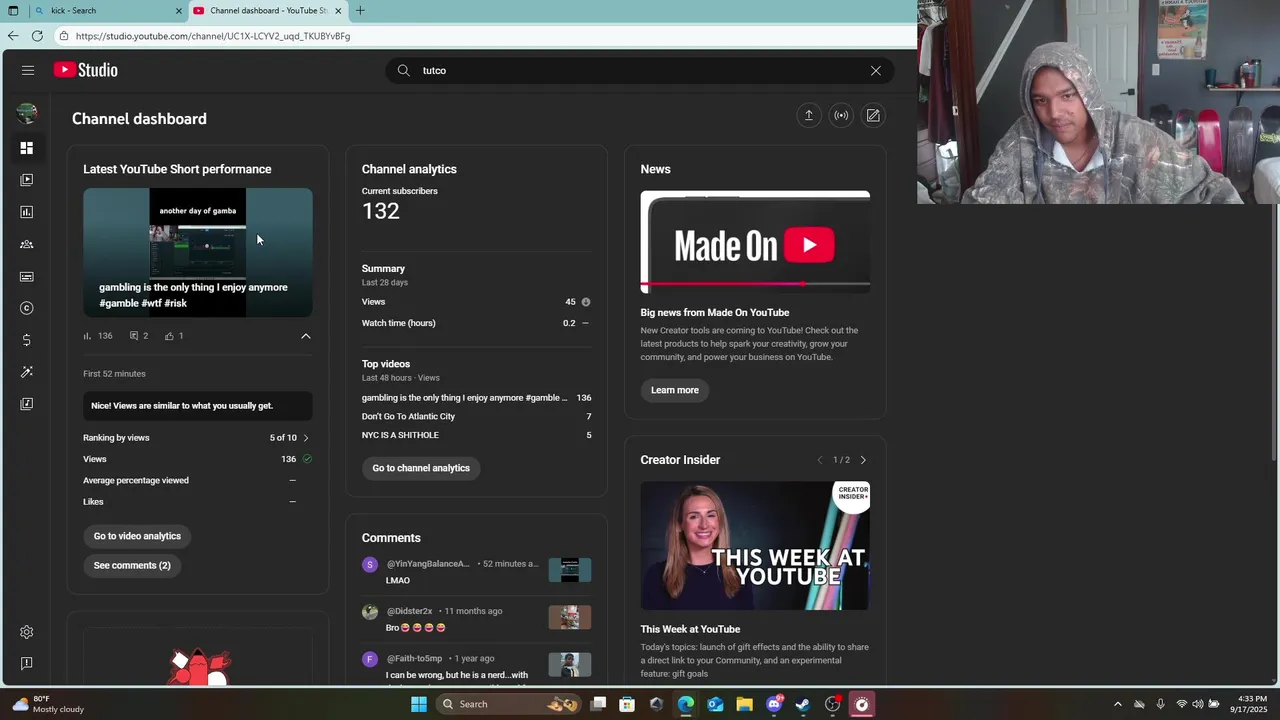Open the Analytics sidebar icon
This screenshot has width=1280, height=720.
[x=27, y=212]
